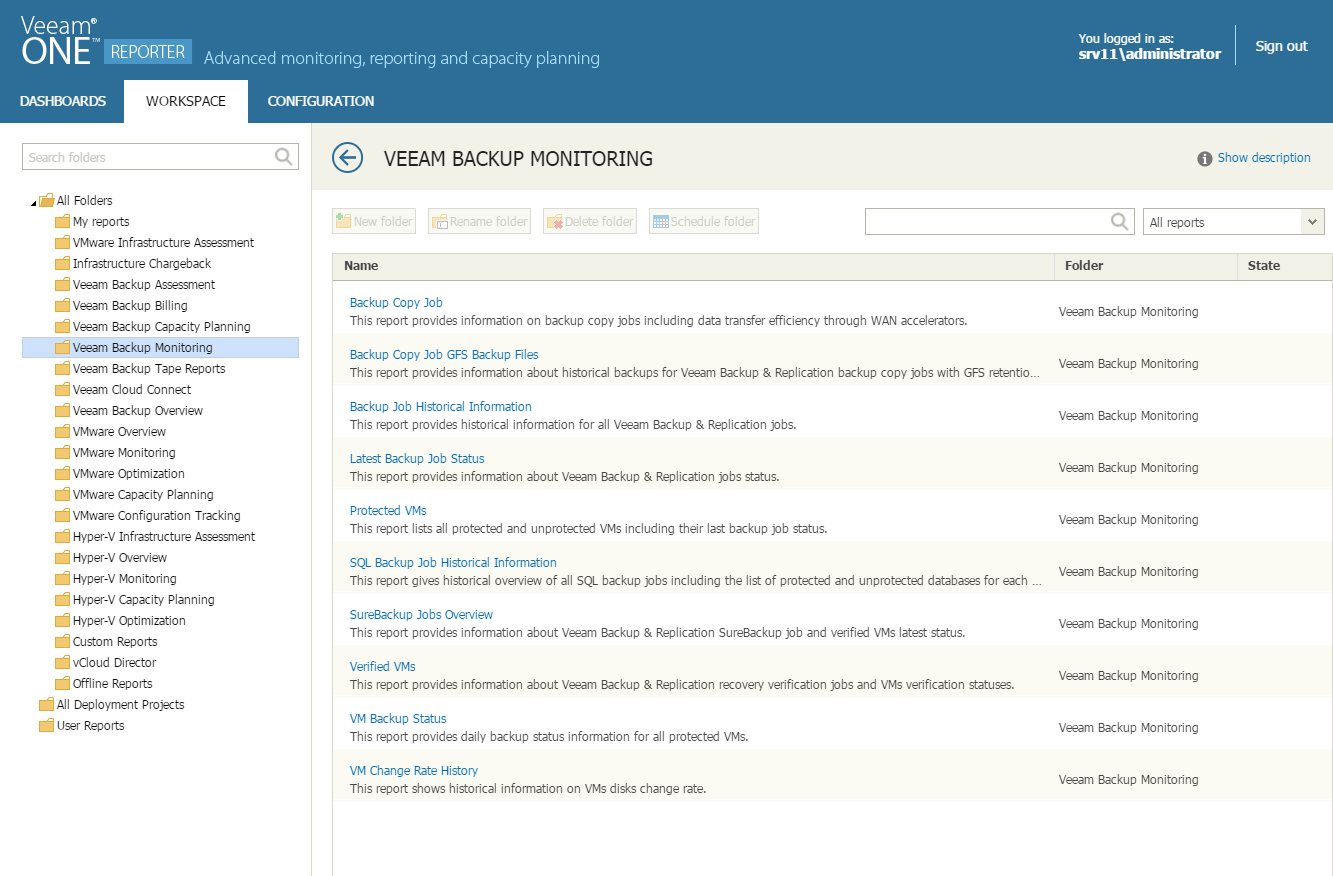The height and width of the screenshot is (876, 1333).
Task: Select the Hyper-V Monitoring folder
Action: pyautogui.click(x=124, y=579)
